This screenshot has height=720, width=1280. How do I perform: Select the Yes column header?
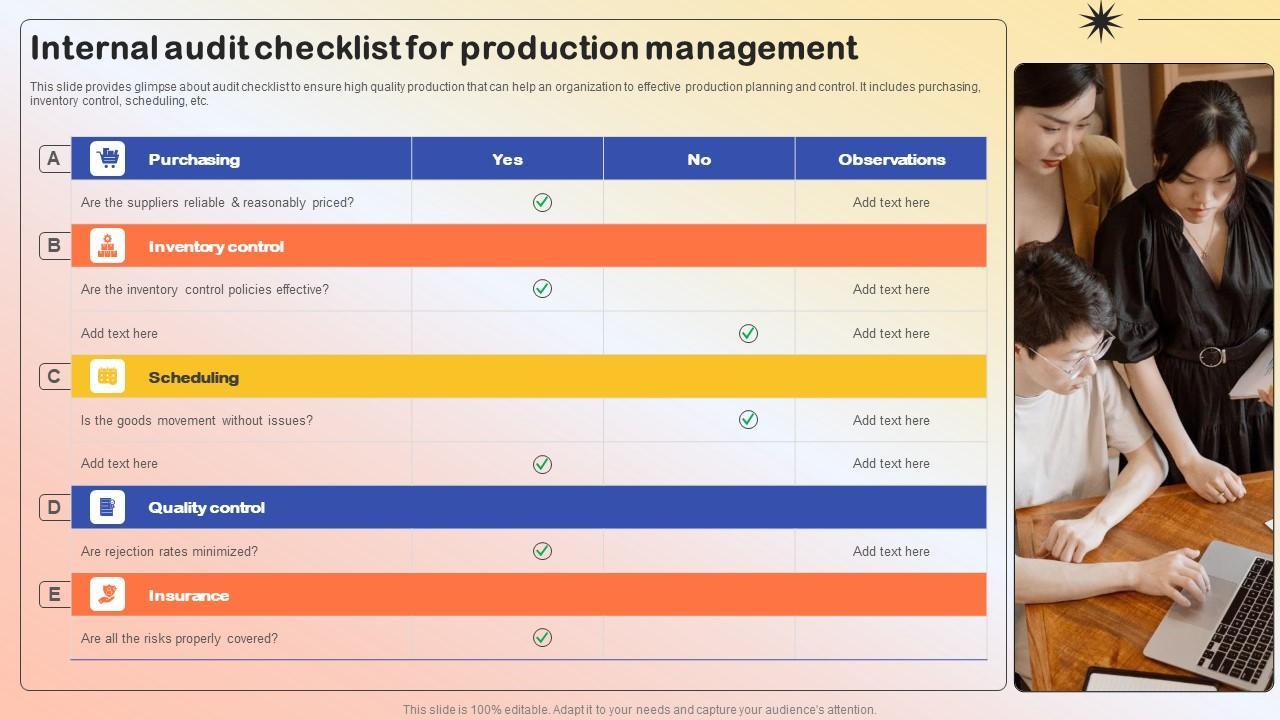(507, 159)
